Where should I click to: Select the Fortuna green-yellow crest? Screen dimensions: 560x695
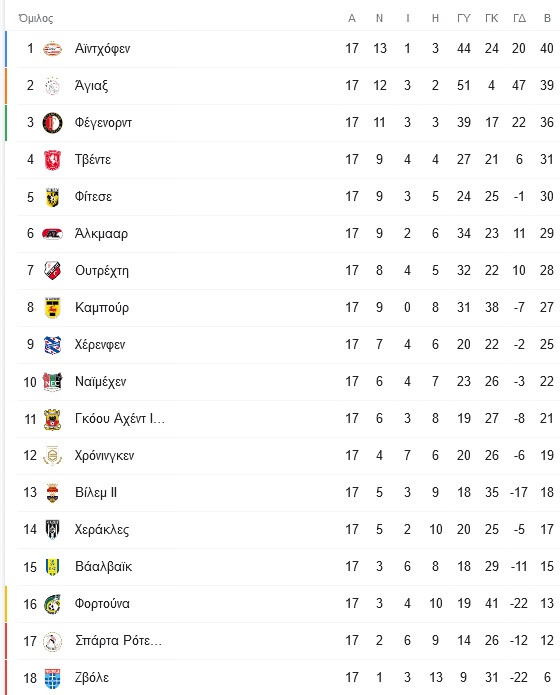52,604
